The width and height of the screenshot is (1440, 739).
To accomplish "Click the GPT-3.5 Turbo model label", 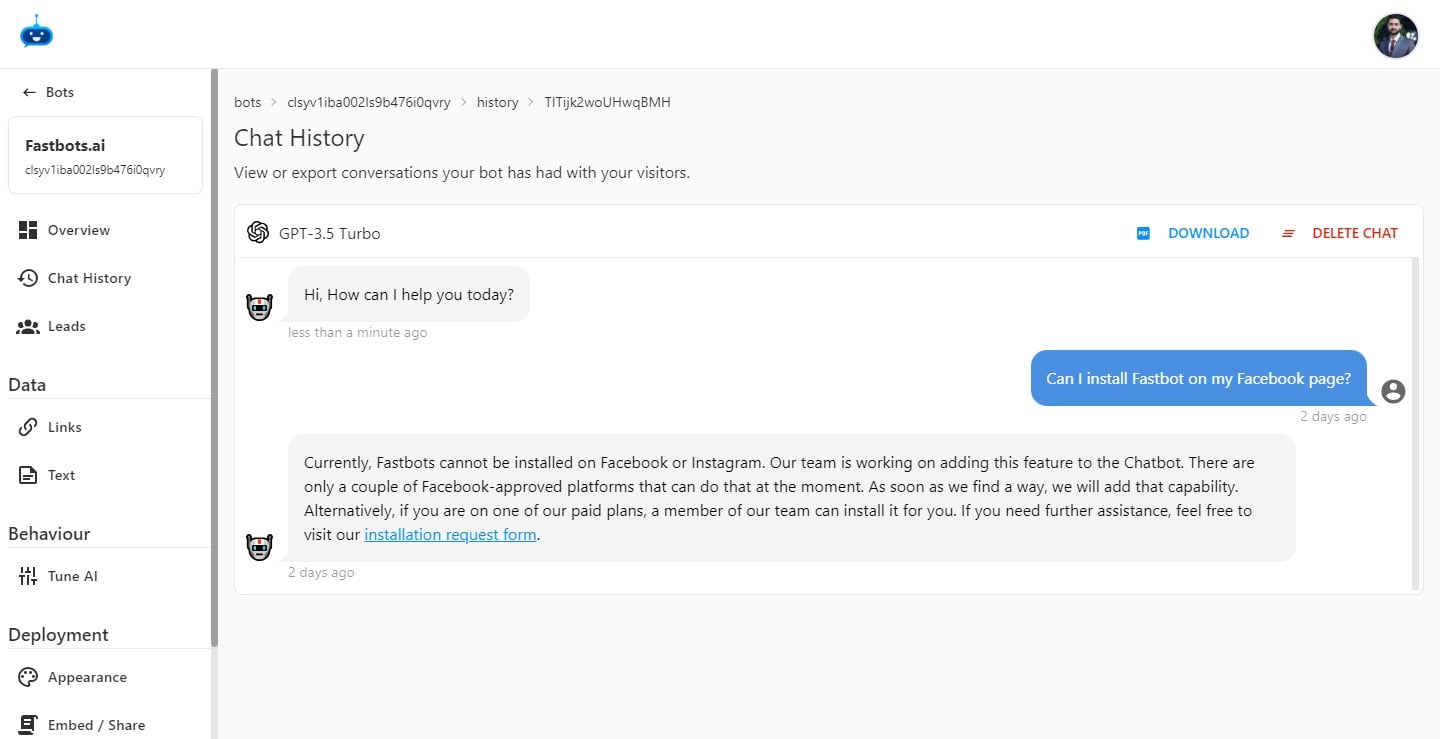I will [330, 233].
